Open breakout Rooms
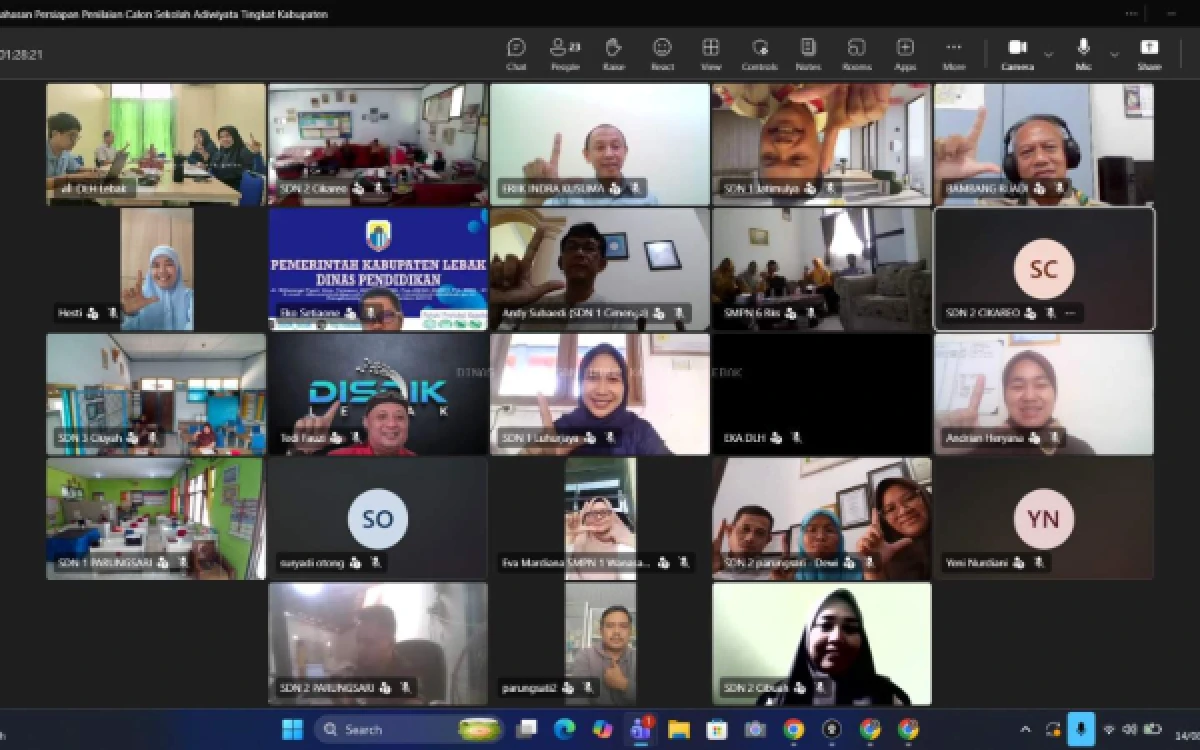The image size is (1200, 750). click(857, 54)
